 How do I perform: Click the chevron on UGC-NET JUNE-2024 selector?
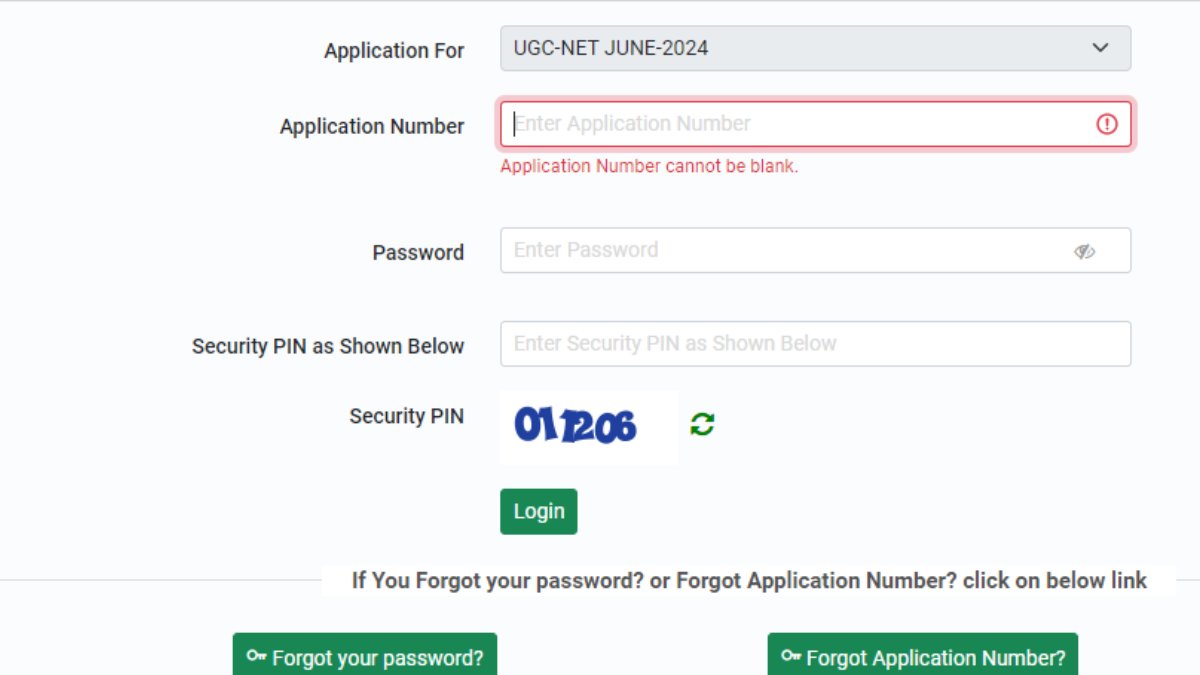[1100, 47]
